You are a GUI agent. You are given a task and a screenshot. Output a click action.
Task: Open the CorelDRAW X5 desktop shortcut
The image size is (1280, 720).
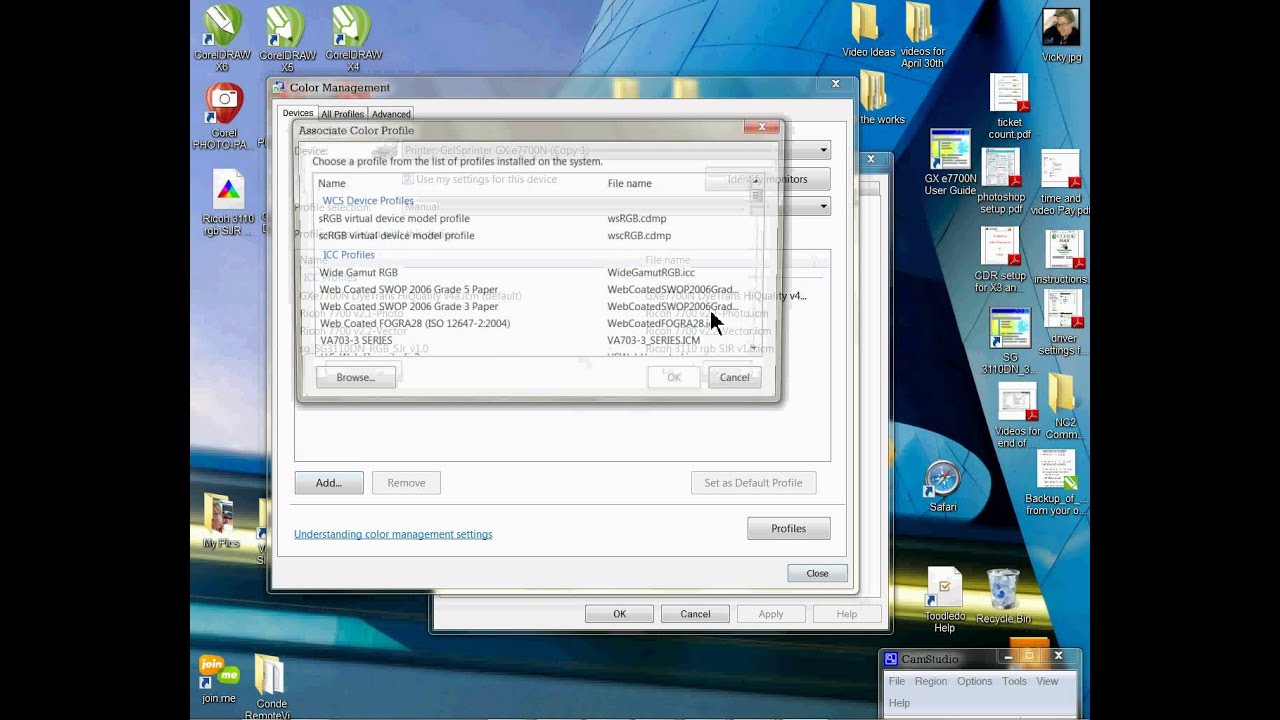288,38
